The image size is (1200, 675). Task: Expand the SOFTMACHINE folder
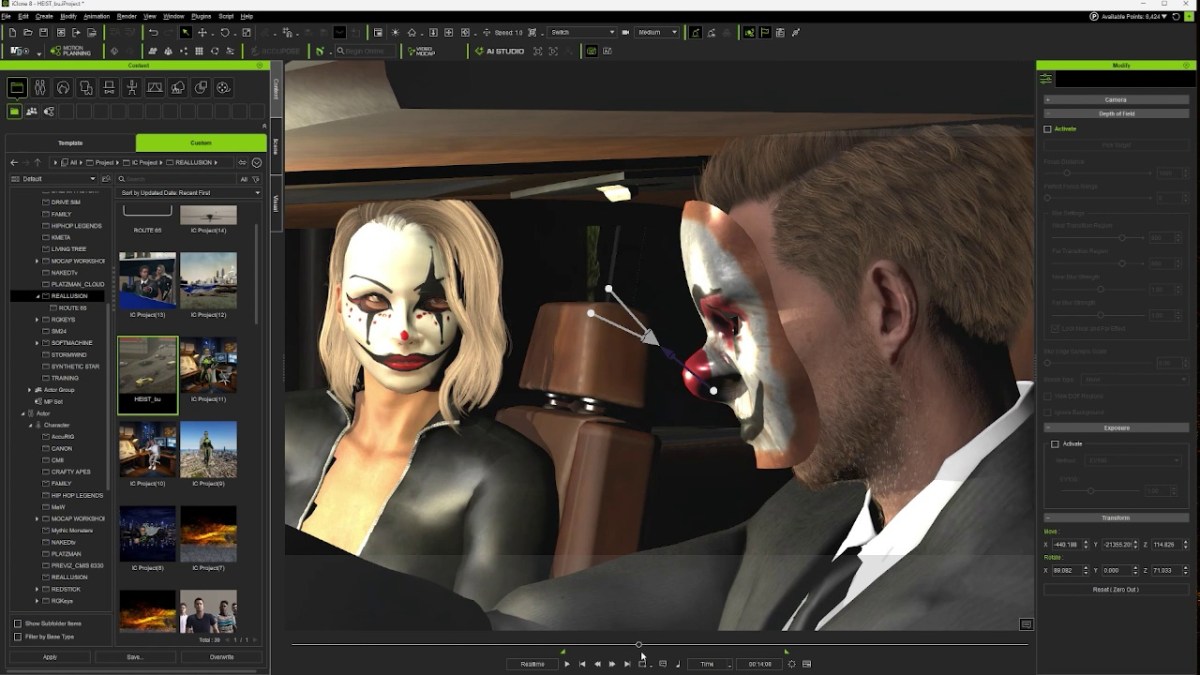37,343
